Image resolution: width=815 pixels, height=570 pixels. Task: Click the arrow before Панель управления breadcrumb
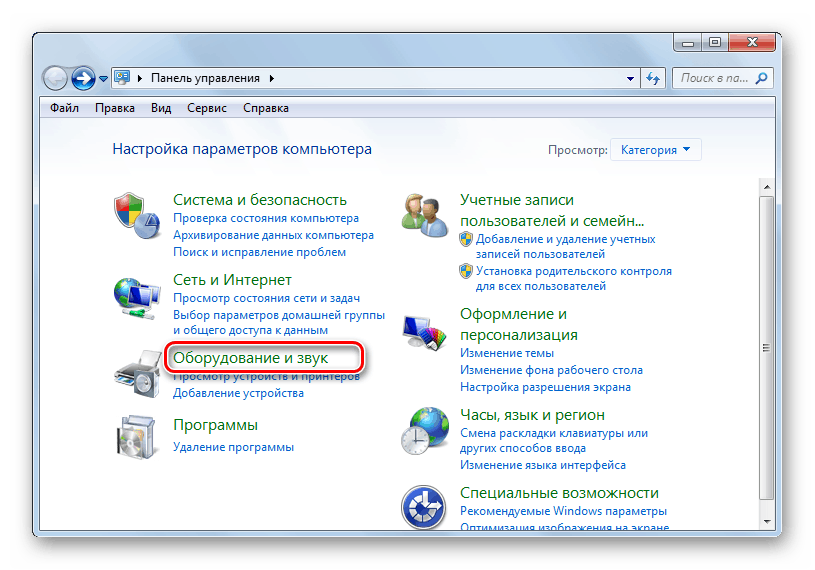coord(140,78)
